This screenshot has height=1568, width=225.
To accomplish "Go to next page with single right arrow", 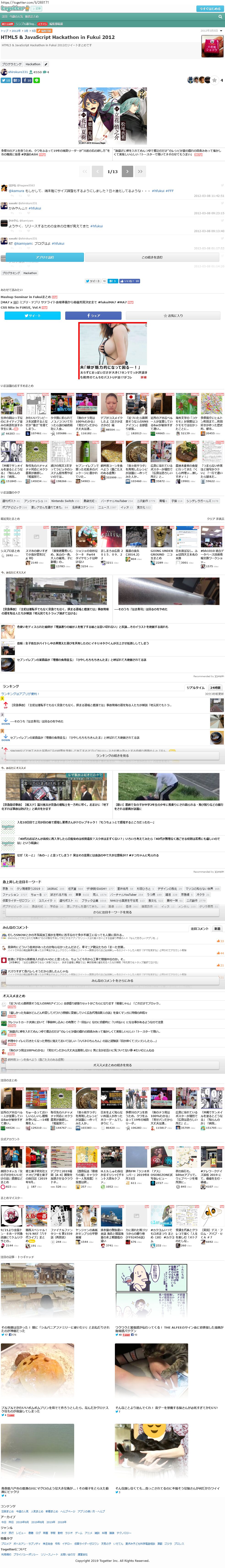I will [127, 172].
